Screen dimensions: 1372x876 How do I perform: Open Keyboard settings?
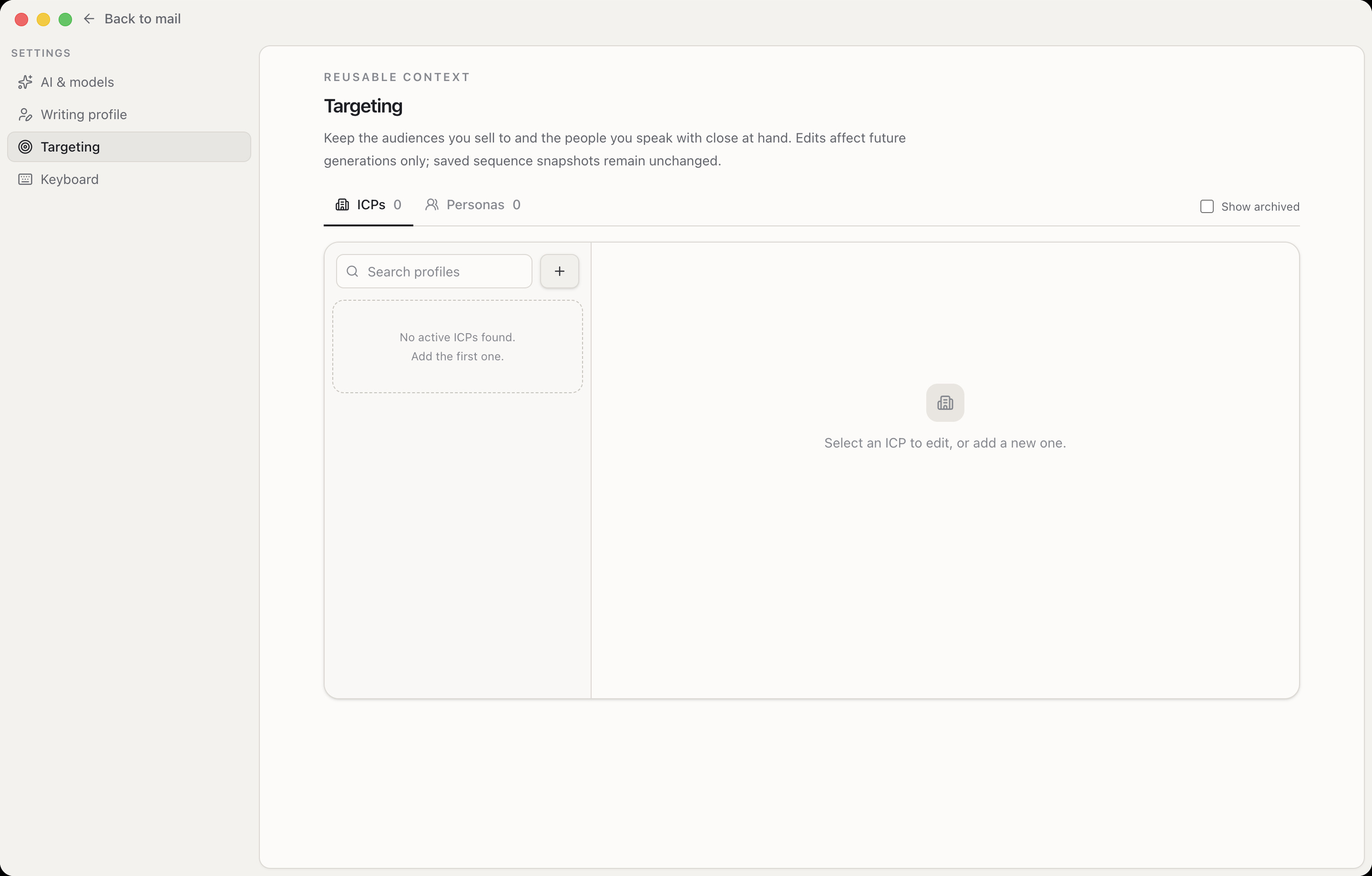click(129, 179)
